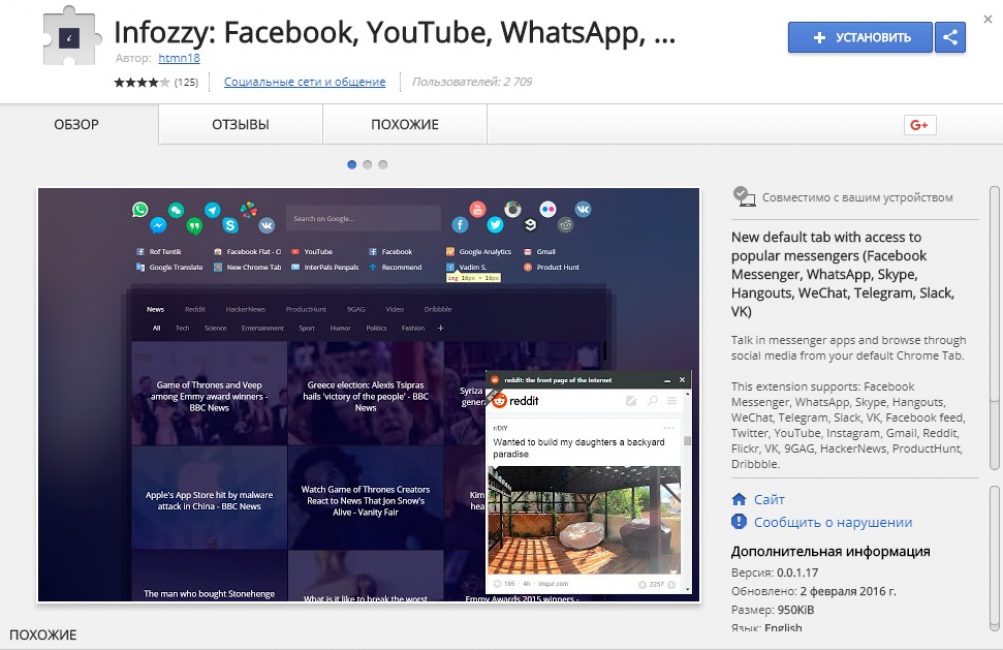
Task: Open the author link htmn18
Action: click(x=179, y=58)
